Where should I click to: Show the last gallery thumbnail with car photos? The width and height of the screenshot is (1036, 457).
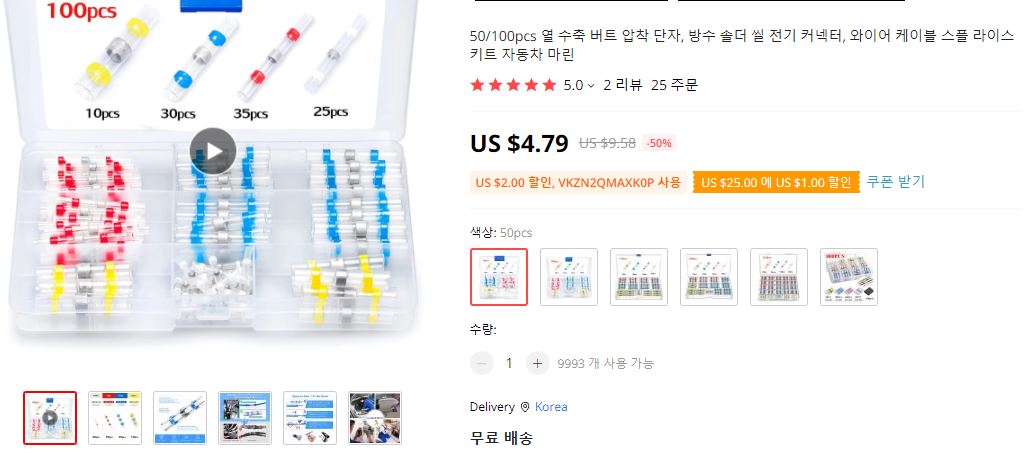coord(375,418)
